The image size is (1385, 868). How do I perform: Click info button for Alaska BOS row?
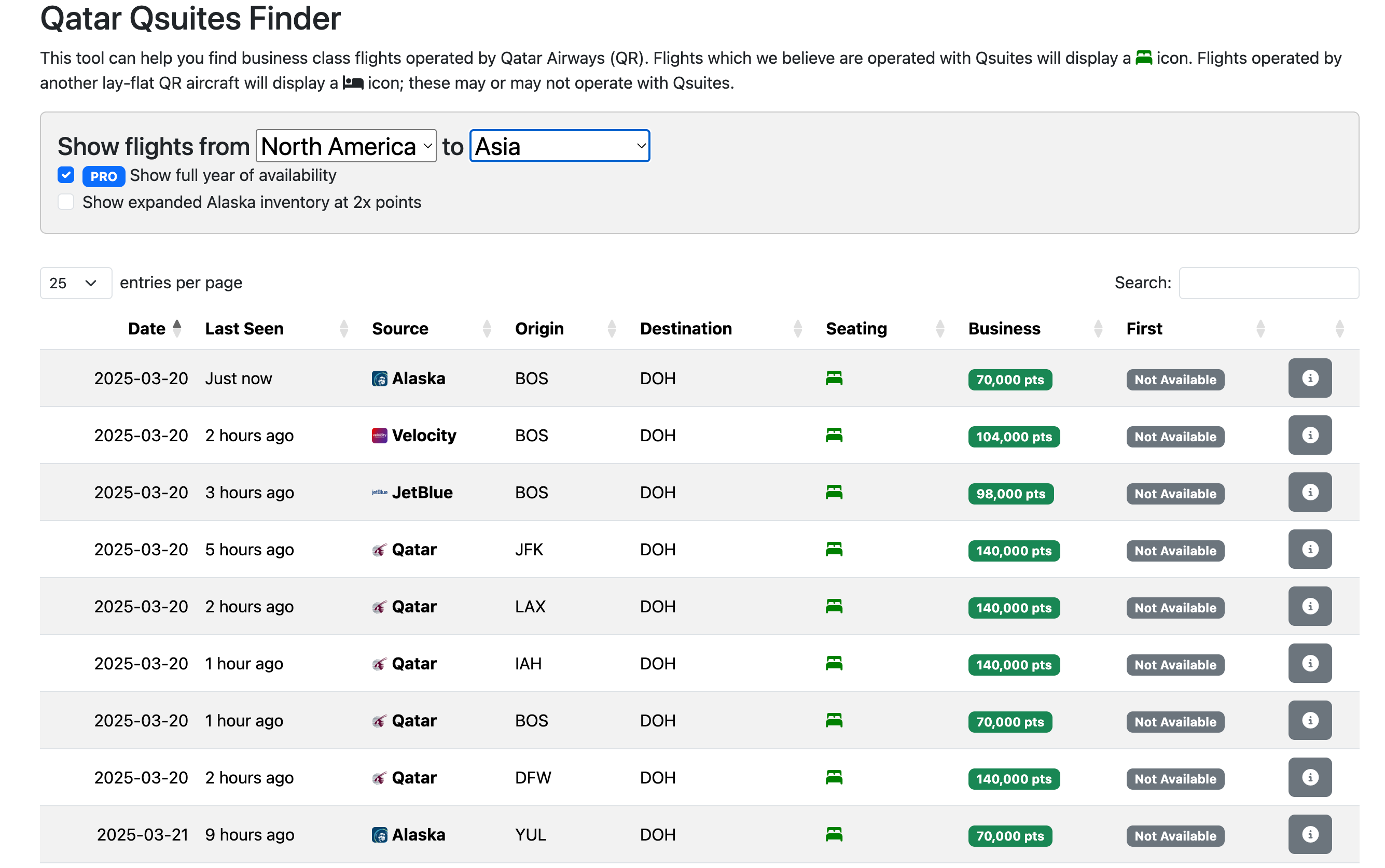1309,379
